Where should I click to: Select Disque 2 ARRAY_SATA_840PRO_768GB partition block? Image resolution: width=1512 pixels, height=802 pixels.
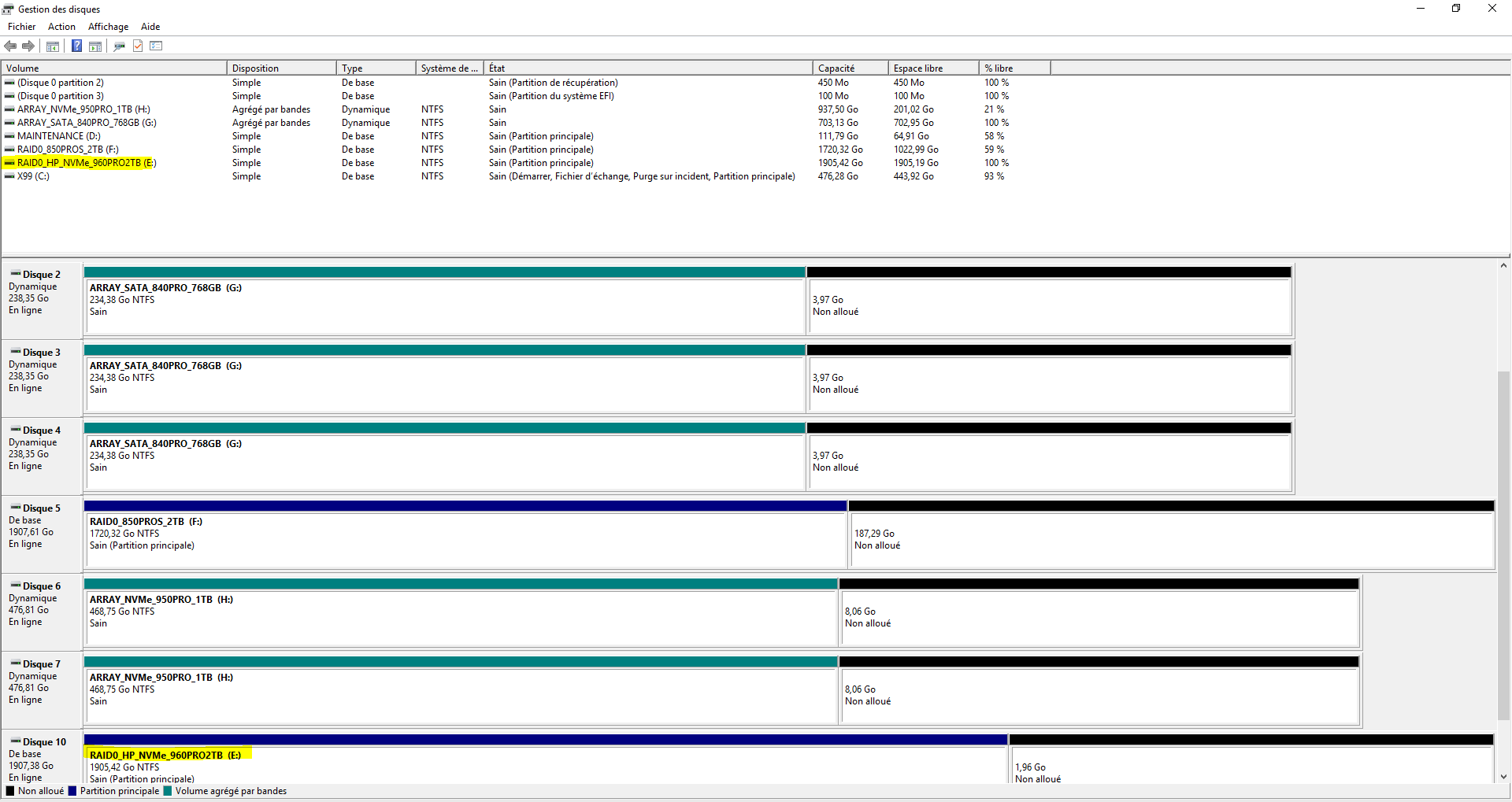click(x=445, y=301)
